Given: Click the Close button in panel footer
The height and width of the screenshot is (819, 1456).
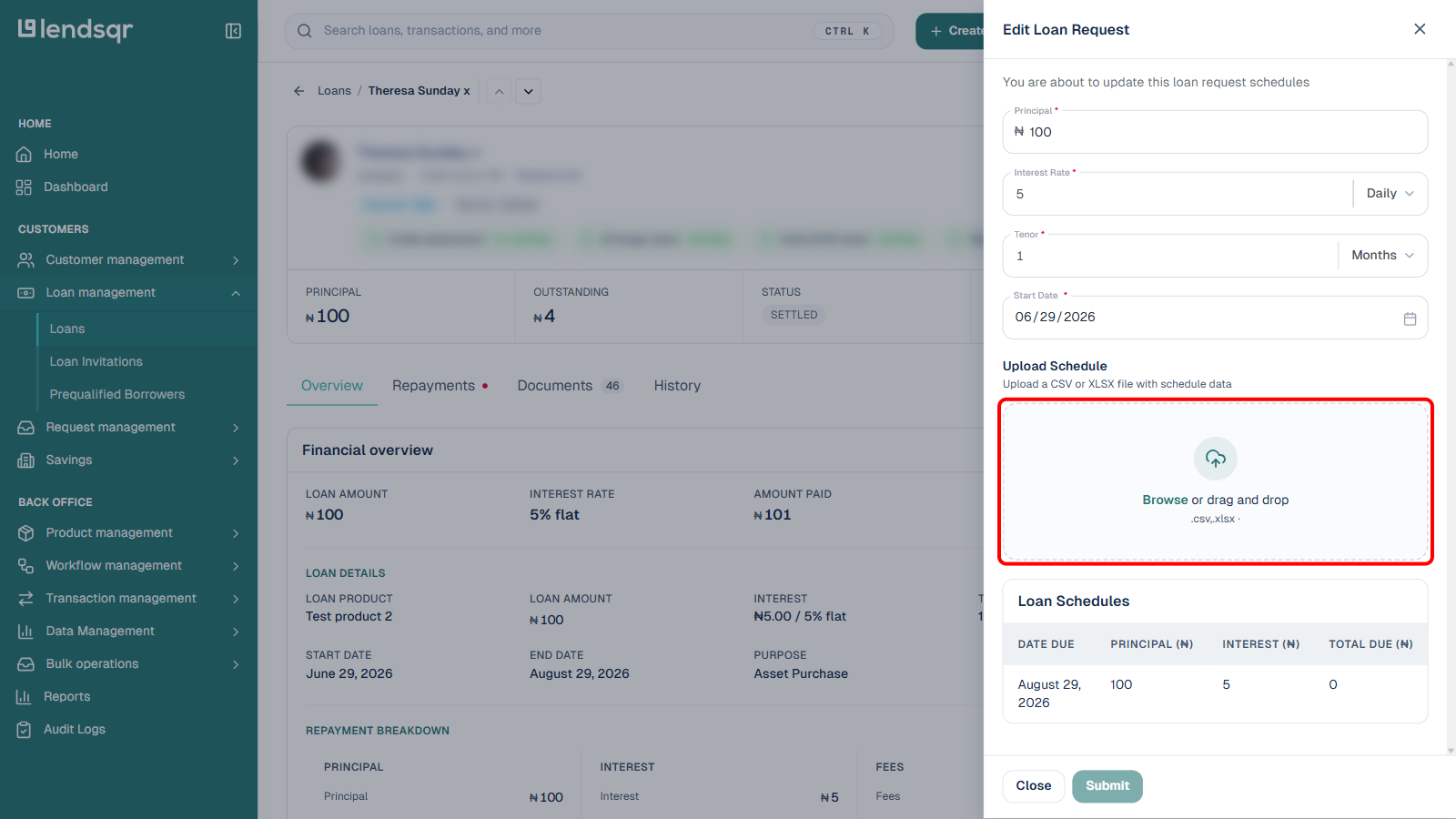Looking at the screenshot, I should click(x=1034, y=786).
